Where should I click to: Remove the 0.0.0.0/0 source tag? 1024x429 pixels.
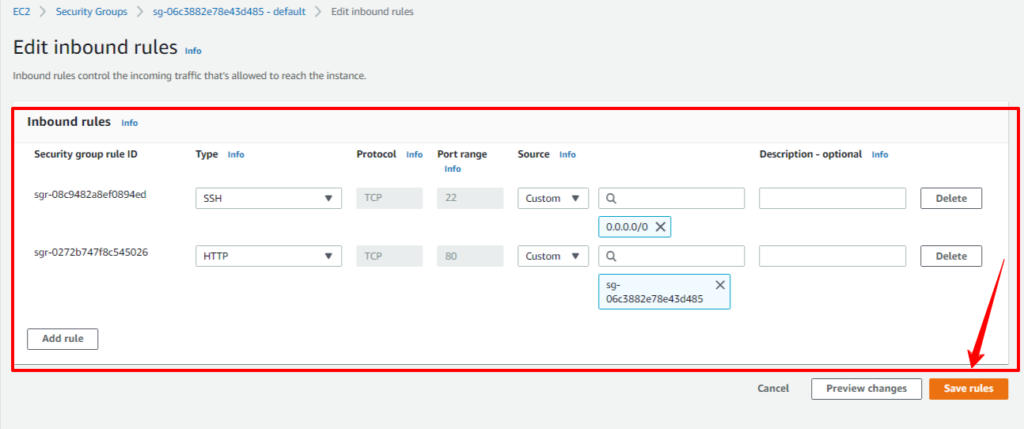660,227
